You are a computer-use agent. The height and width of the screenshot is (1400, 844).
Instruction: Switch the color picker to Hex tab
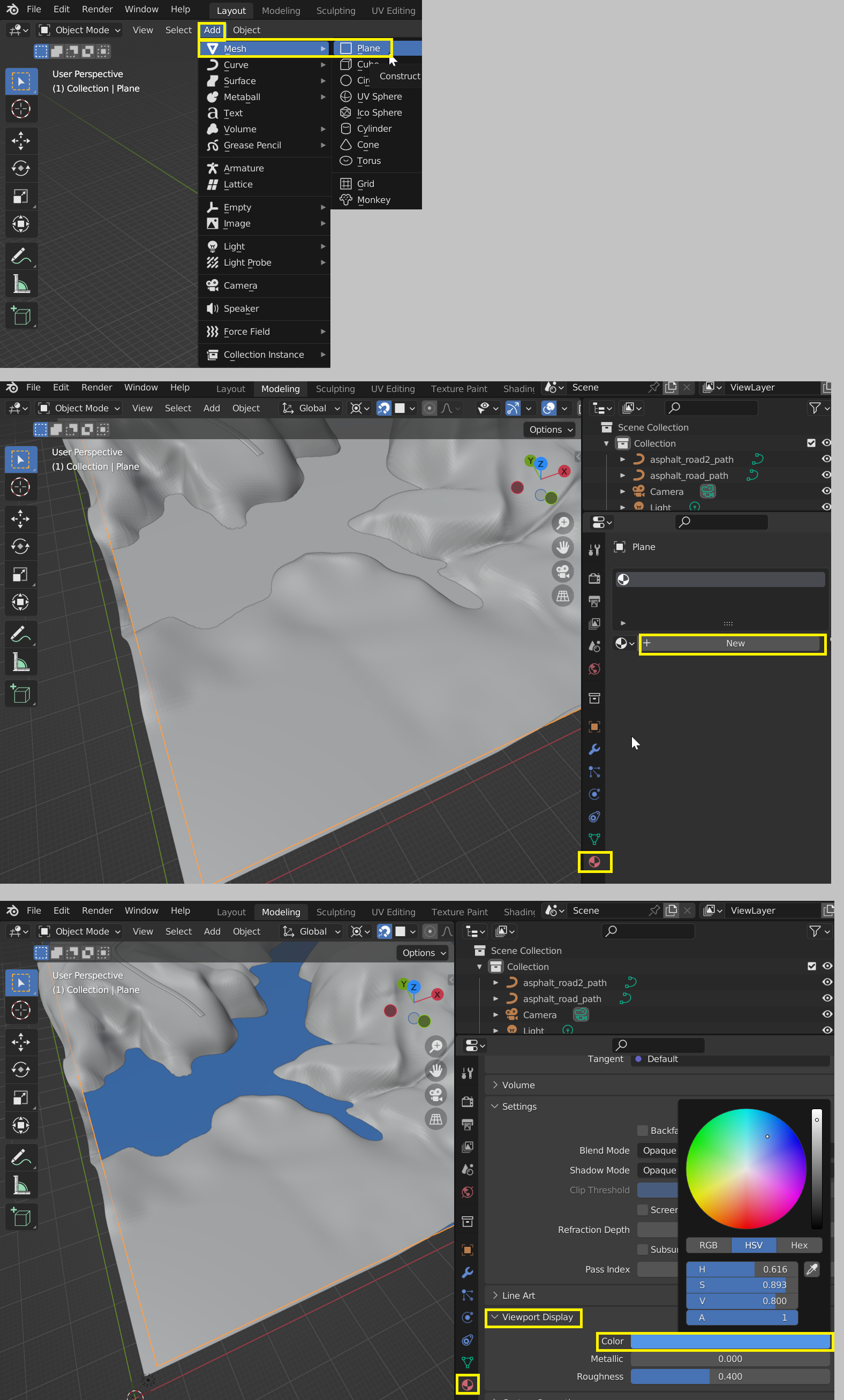798,1245
